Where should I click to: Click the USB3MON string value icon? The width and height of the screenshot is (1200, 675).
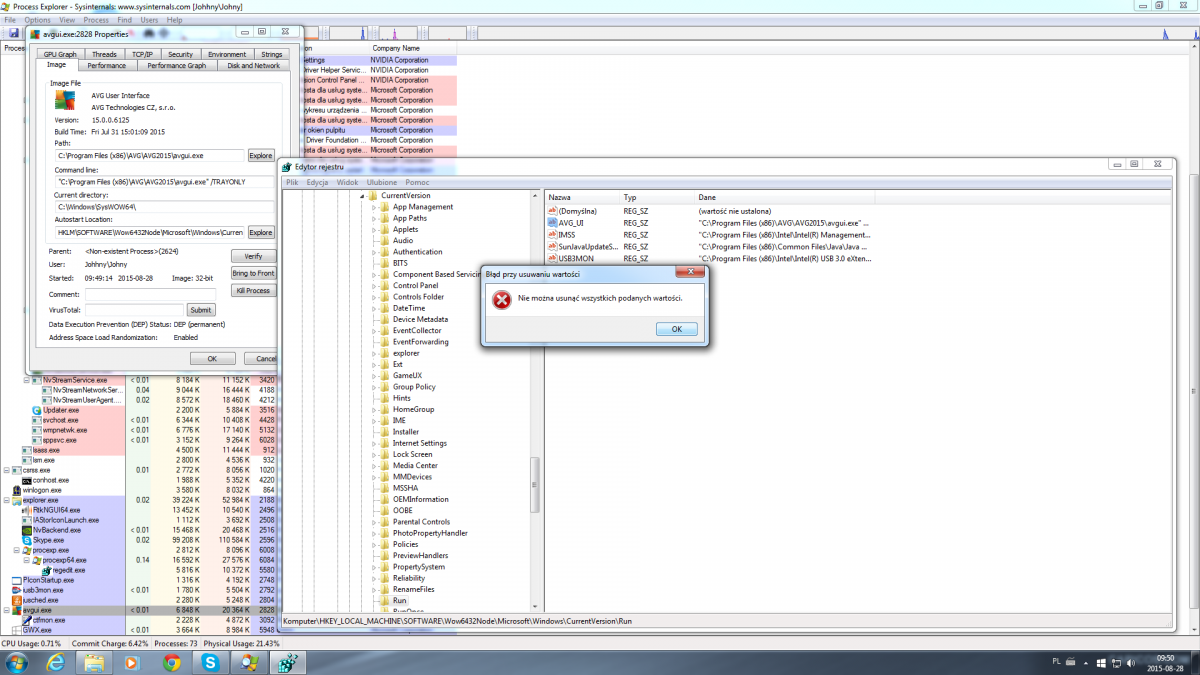coord(552,258)
